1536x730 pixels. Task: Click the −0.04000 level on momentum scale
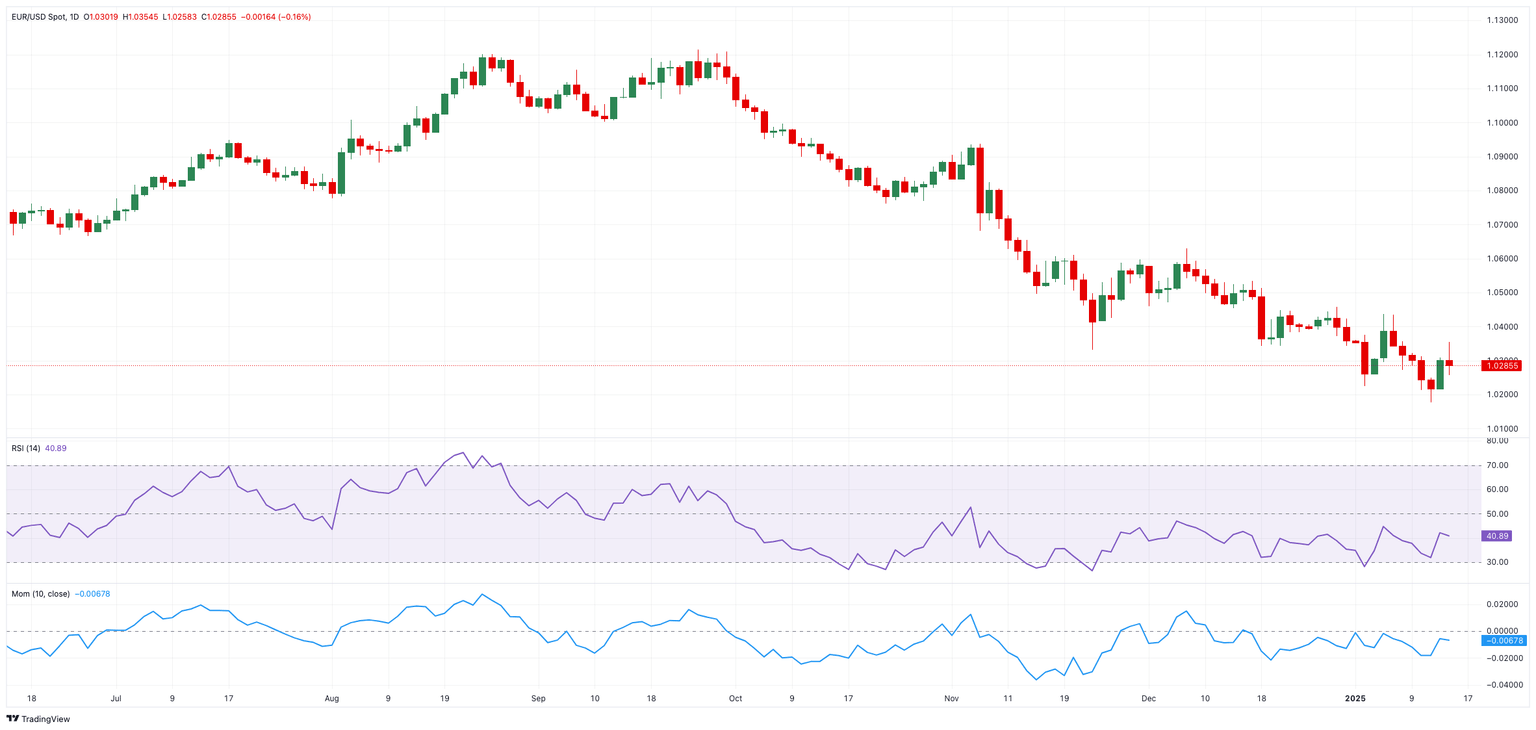[x=1502, y=685]
